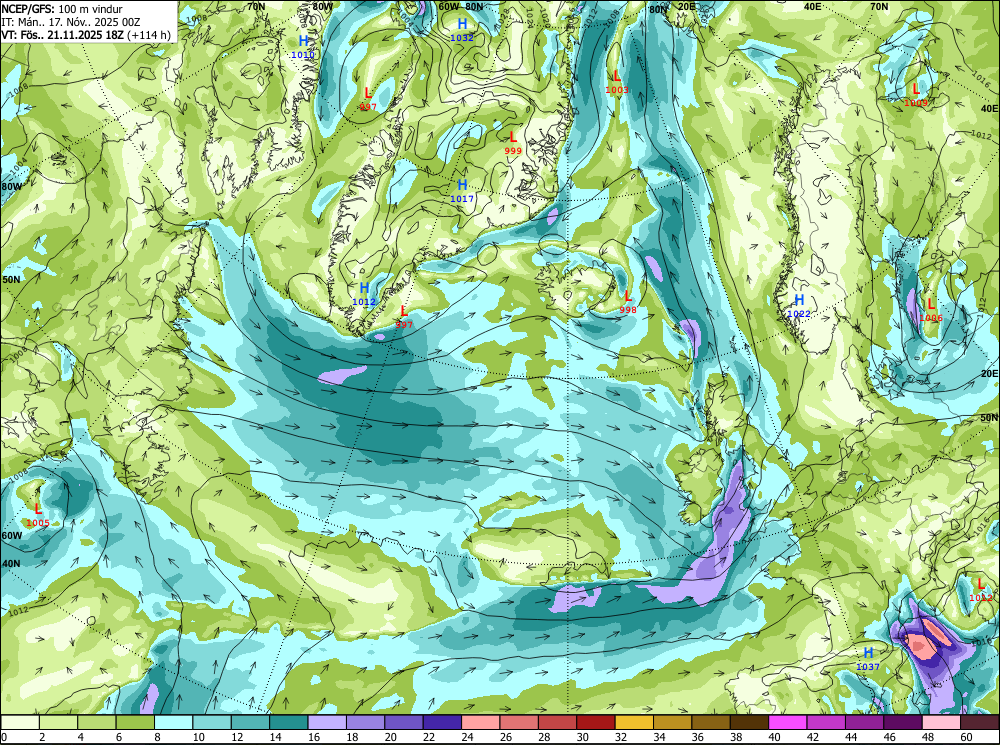1000x745 pixels.
Task: Select the bright magenta 40–42 legend swatch
Action: pyautogui.click(x=788, y=722)
